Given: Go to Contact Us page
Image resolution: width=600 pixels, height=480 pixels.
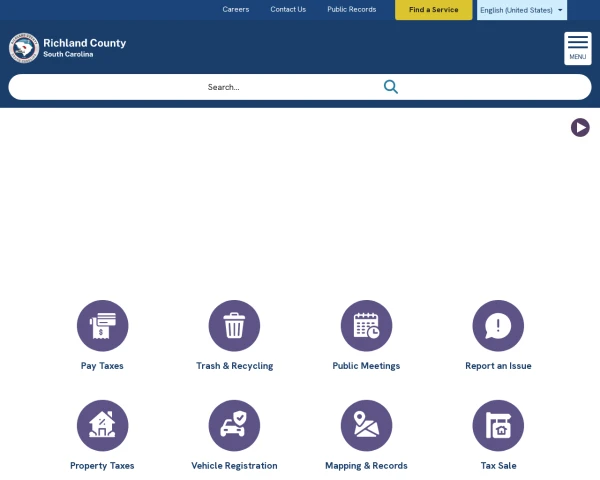Looking at the screenshot, I should 288,10.
